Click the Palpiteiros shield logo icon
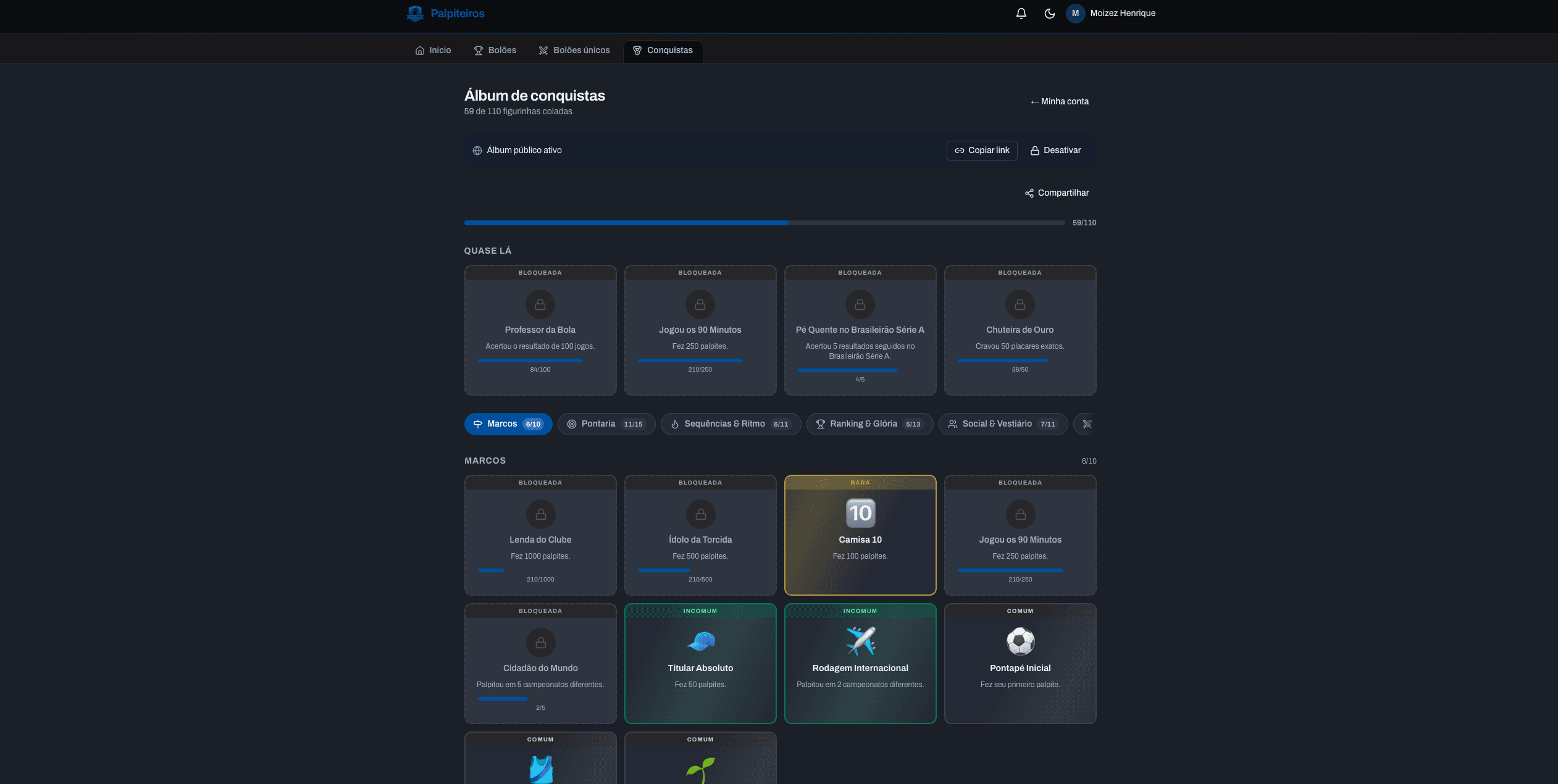1558x784 pixels. pyautogui.click(x=415, y=14)
